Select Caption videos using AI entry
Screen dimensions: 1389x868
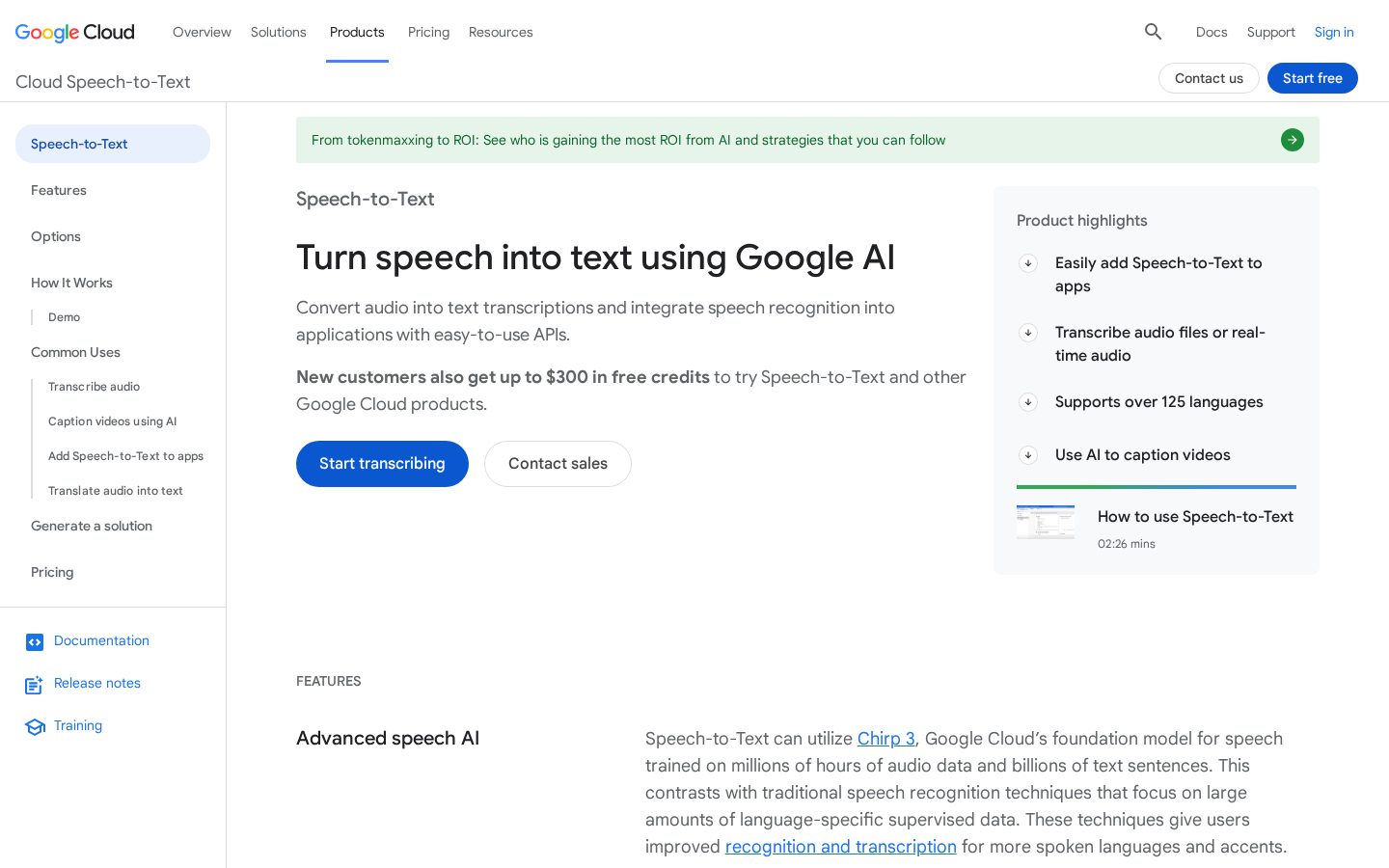[x=113, y=421]
